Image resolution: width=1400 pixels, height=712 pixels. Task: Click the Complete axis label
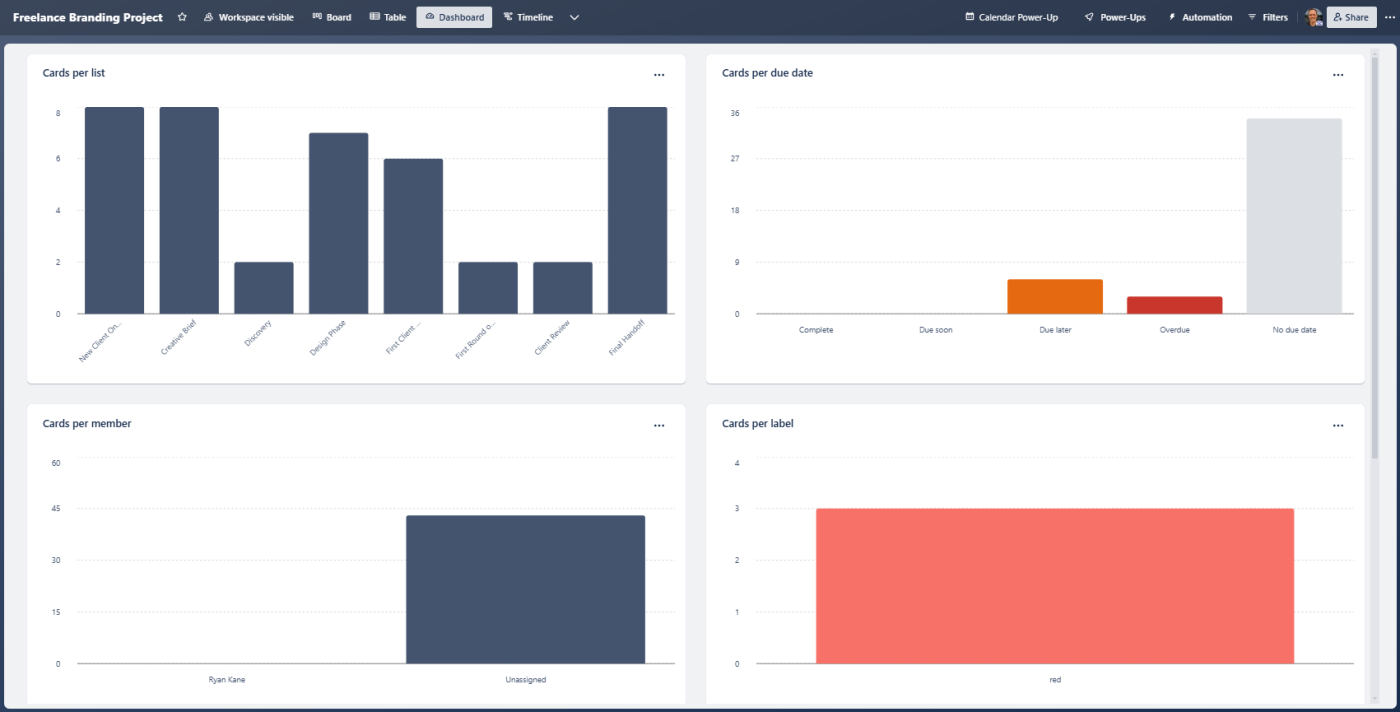click(x=816, y=329)
